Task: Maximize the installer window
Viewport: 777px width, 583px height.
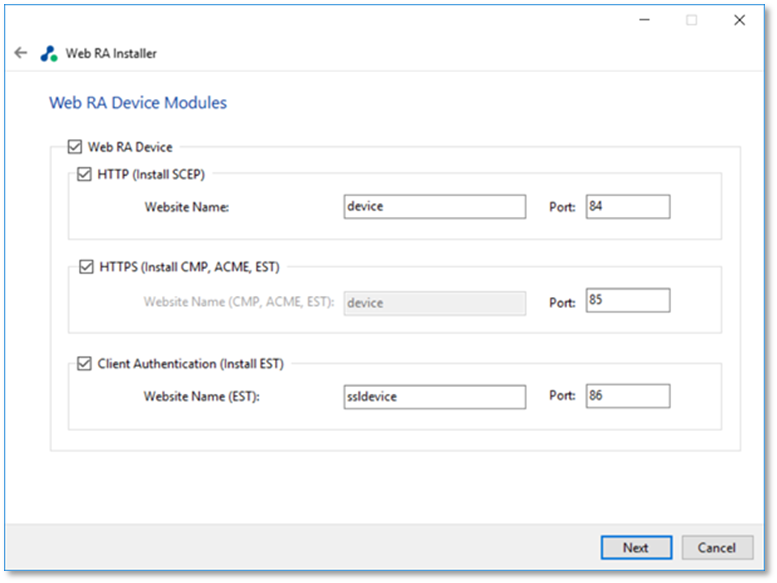Action: [691, 20]
